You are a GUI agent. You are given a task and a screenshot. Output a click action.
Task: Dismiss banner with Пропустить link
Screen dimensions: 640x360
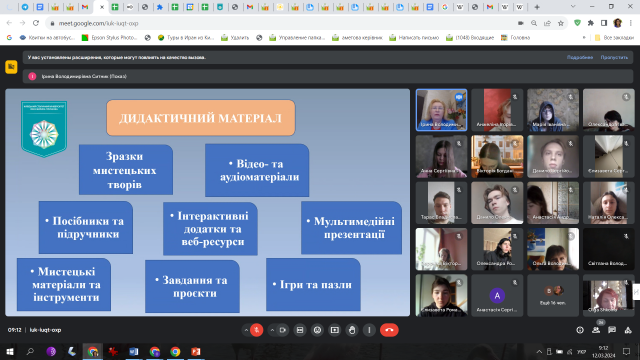tap(614, 58)
